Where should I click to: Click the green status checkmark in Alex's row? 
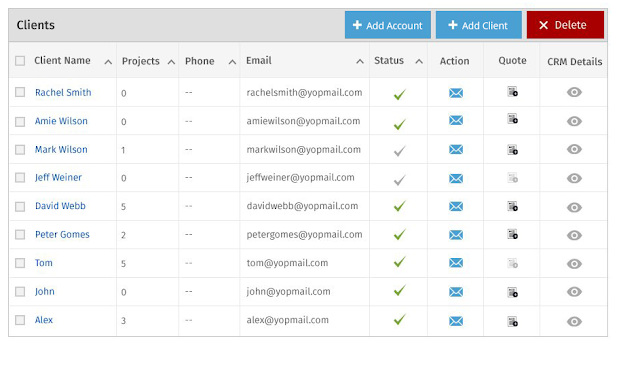[400, 319]
